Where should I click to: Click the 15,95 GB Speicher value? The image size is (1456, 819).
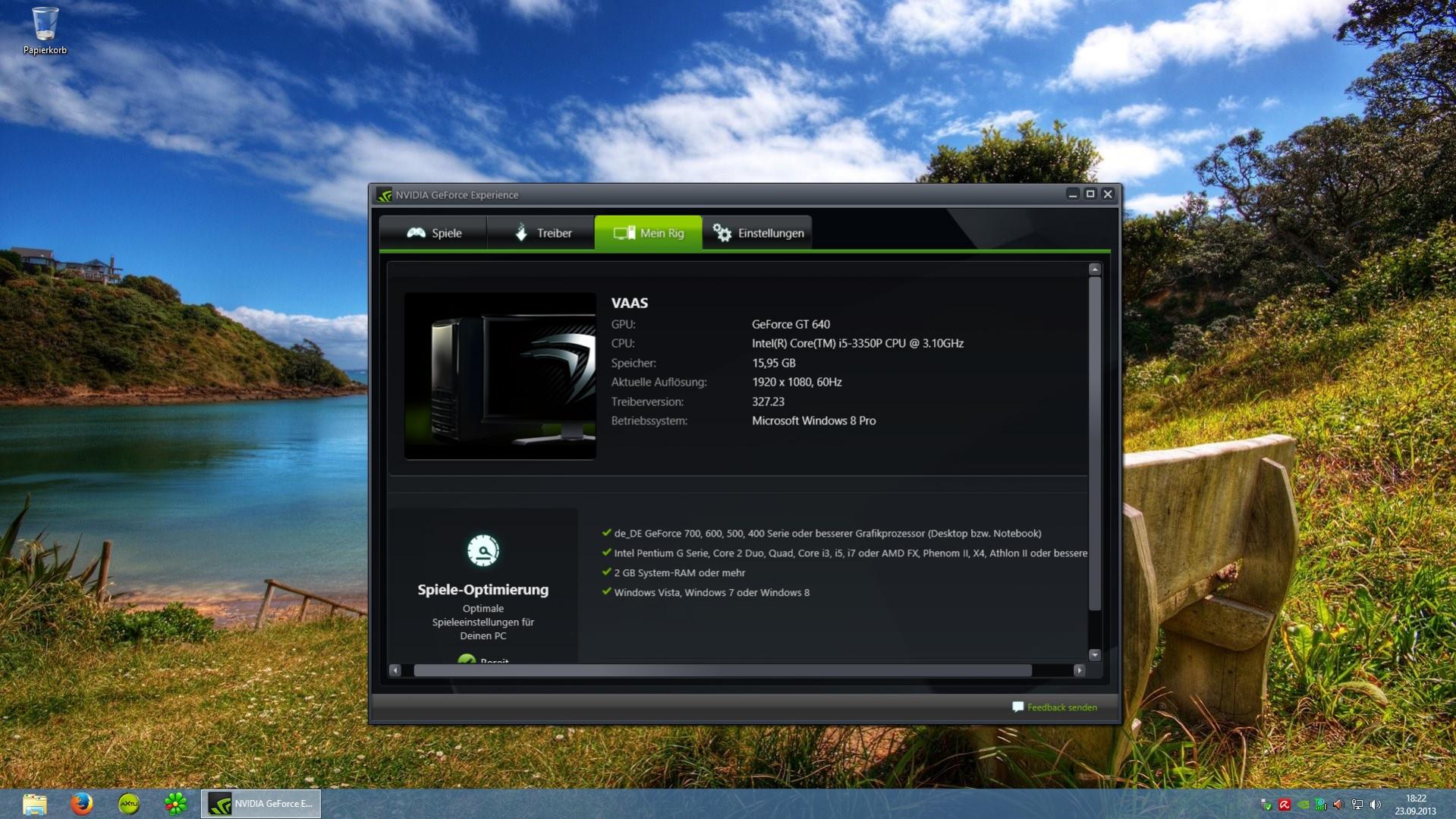pos(773,363)
